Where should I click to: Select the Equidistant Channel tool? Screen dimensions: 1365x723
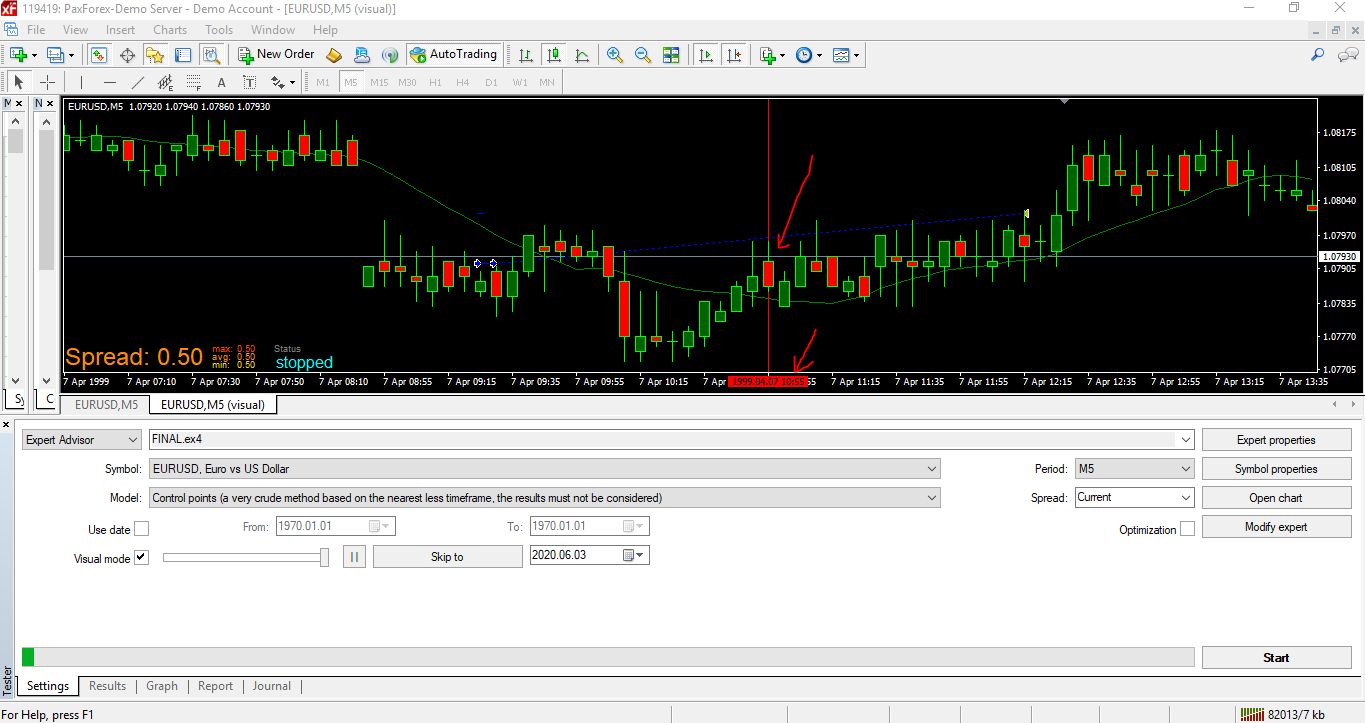(x=165, y=82)
